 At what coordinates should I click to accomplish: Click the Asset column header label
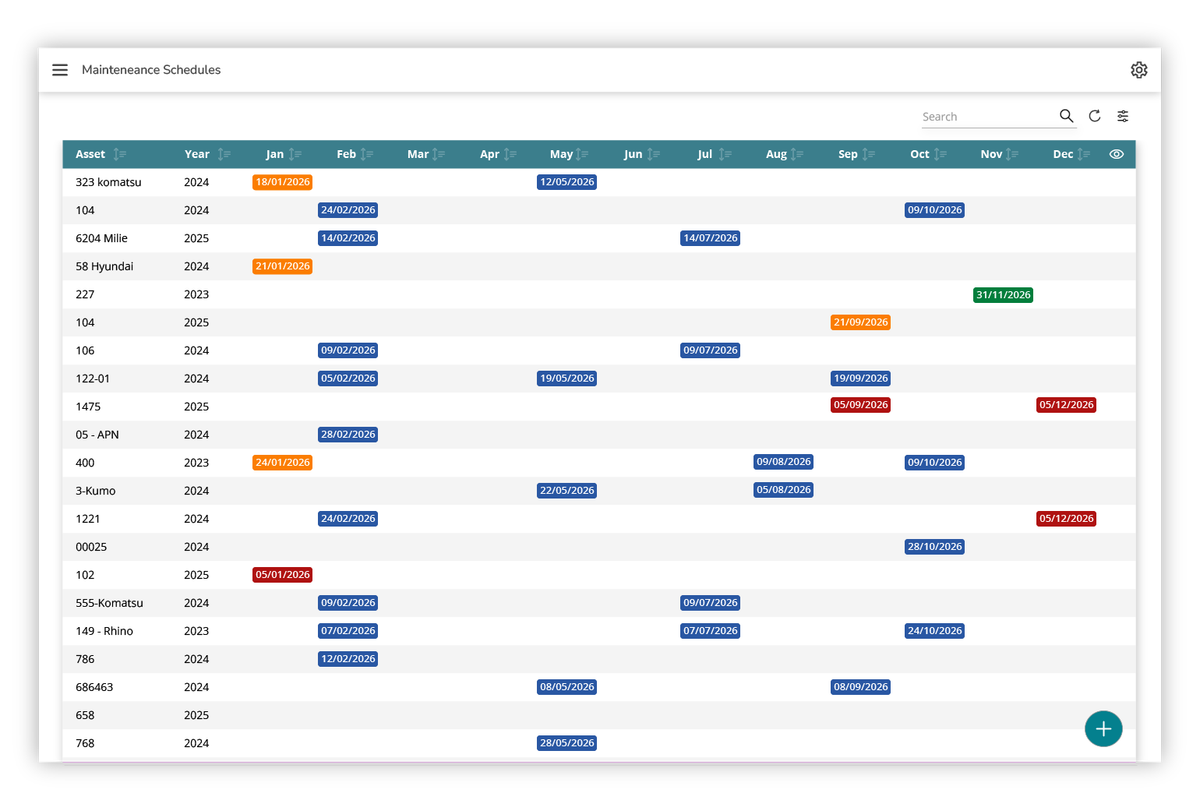coord(90,154)
